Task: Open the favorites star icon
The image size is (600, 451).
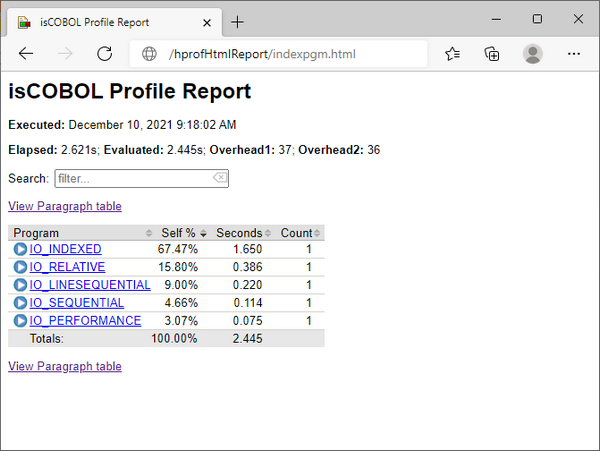Action: point(453,54)
